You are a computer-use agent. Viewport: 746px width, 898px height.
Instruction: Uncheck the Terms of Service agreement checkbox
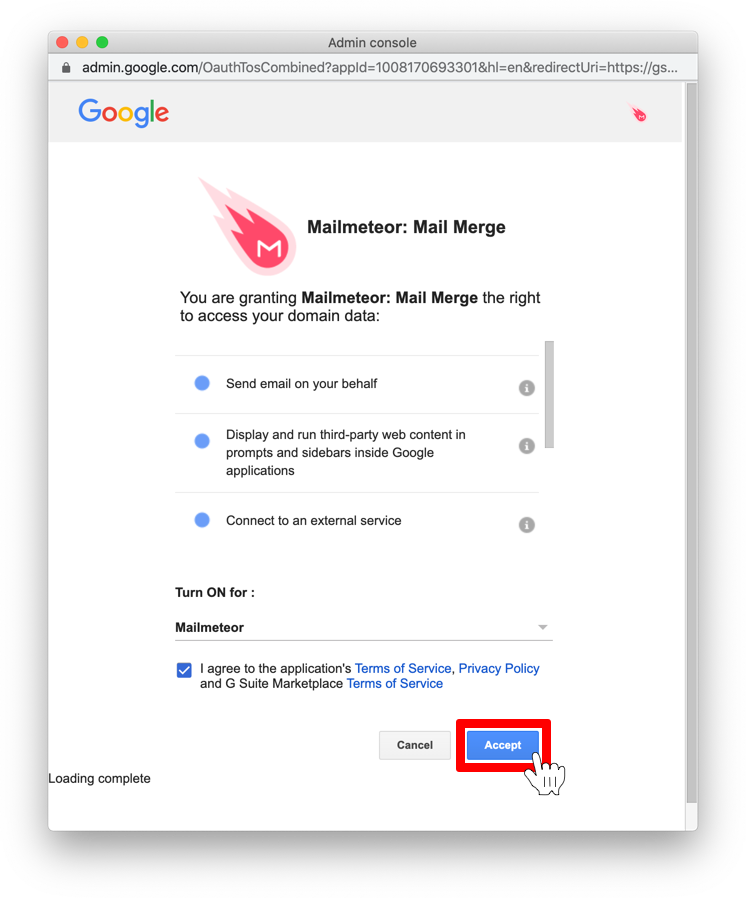pos(184,669)
